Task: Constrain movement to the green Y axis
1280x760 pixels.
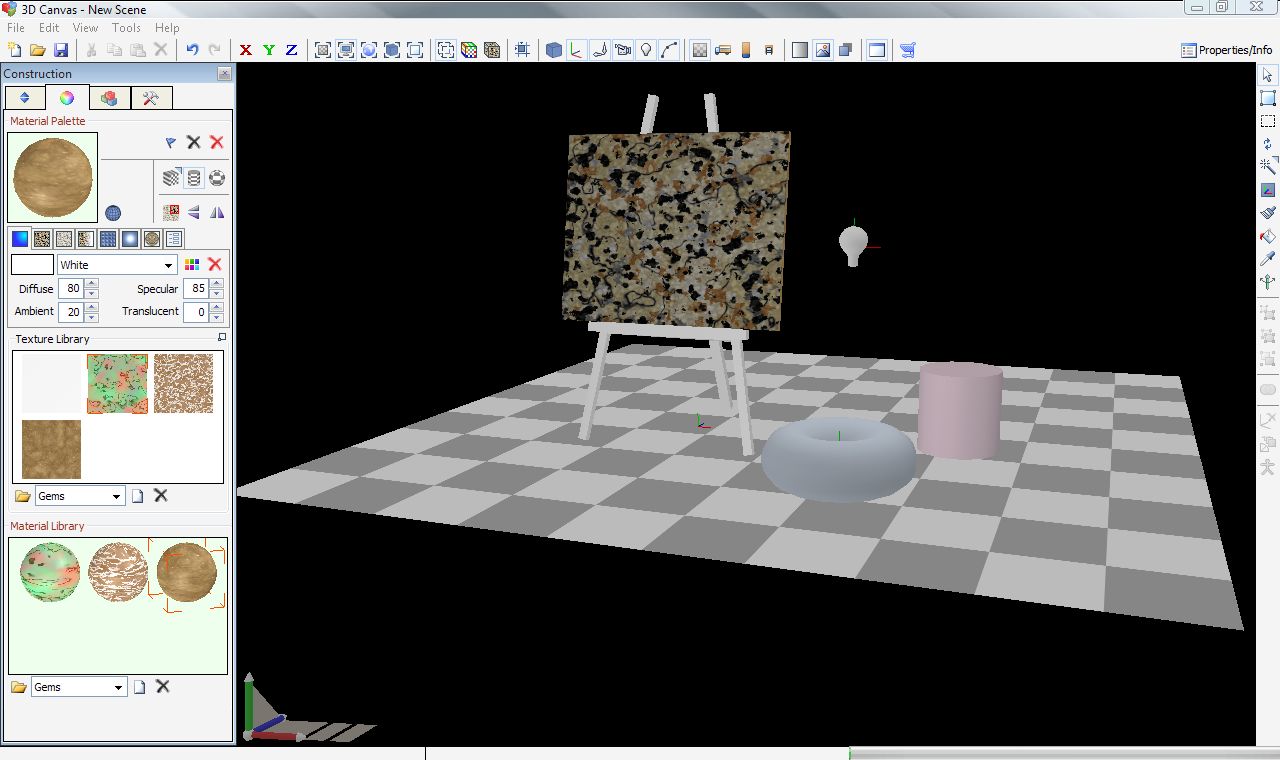Action: click(x=269, y=50)
